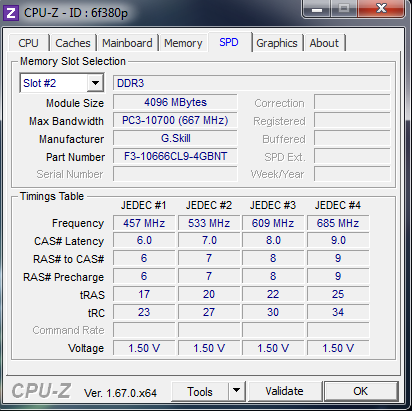Click tRC value 27
This screenshot has height=411, width=412.
click(209, 312)
